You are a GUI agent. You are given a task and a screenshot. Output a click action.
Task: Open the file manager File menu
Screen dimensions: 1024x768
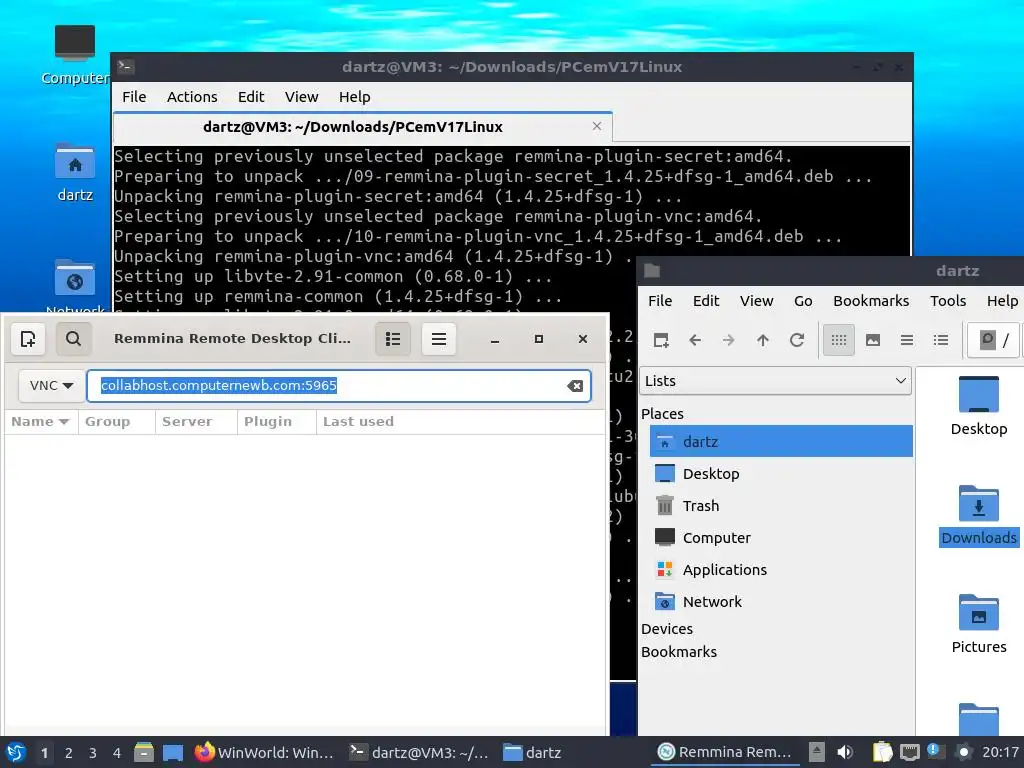[660, 301]
